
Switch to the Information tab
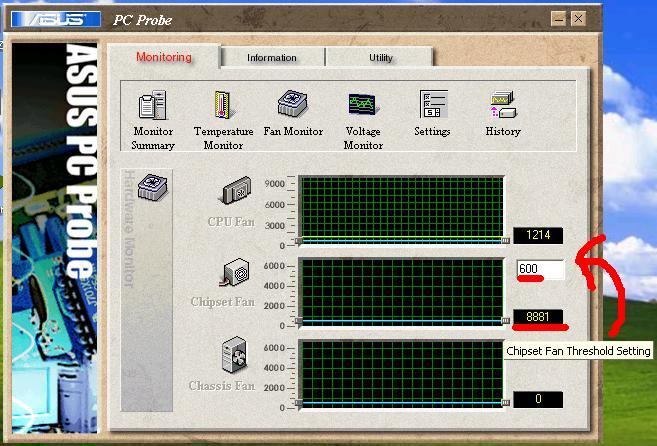272,58
